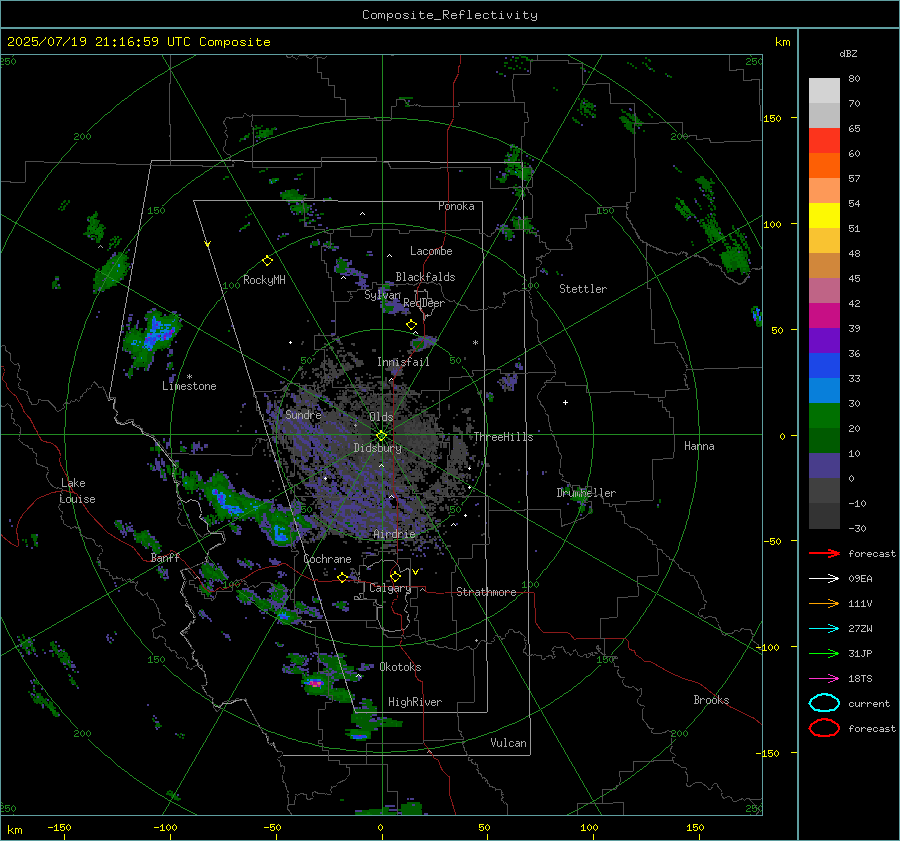900x841 pixels.
Task: Select the red 60-65 dBZ color swatch
Action: coord(824,141)
